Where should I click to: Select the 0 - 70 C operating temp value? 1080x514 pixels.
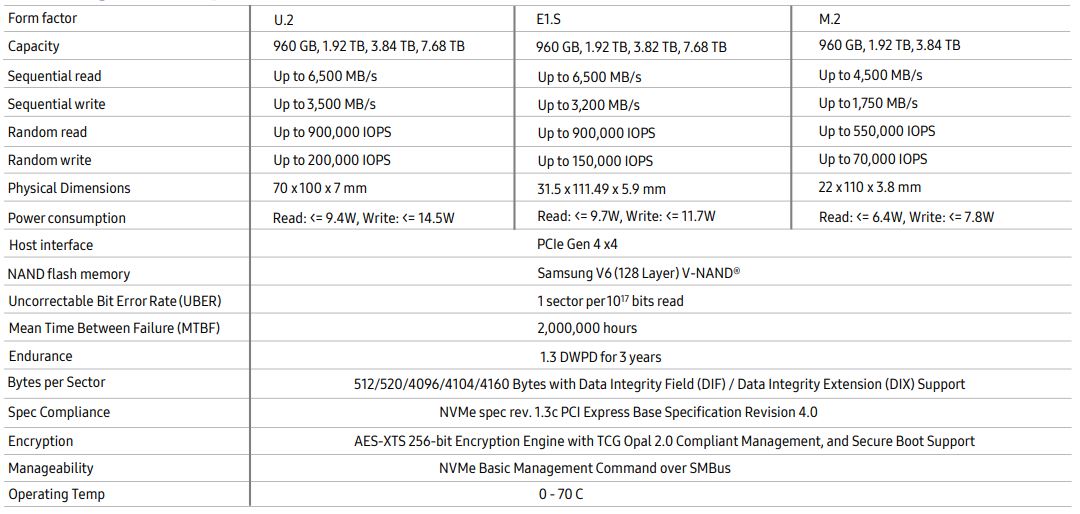click(560, 495)
